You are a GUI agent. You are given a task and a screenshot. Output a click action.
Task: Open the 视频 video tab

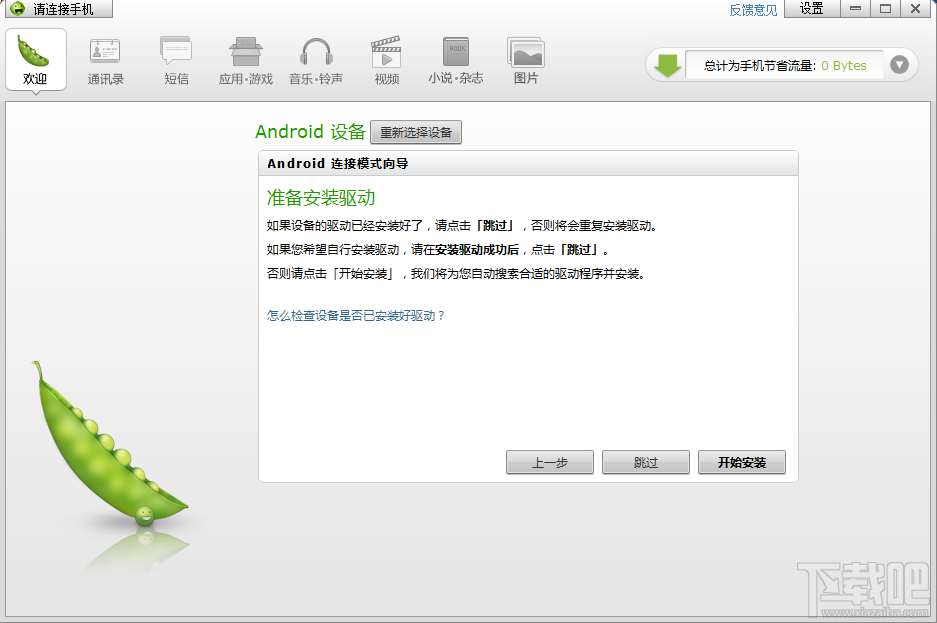(x=387, y=60)
